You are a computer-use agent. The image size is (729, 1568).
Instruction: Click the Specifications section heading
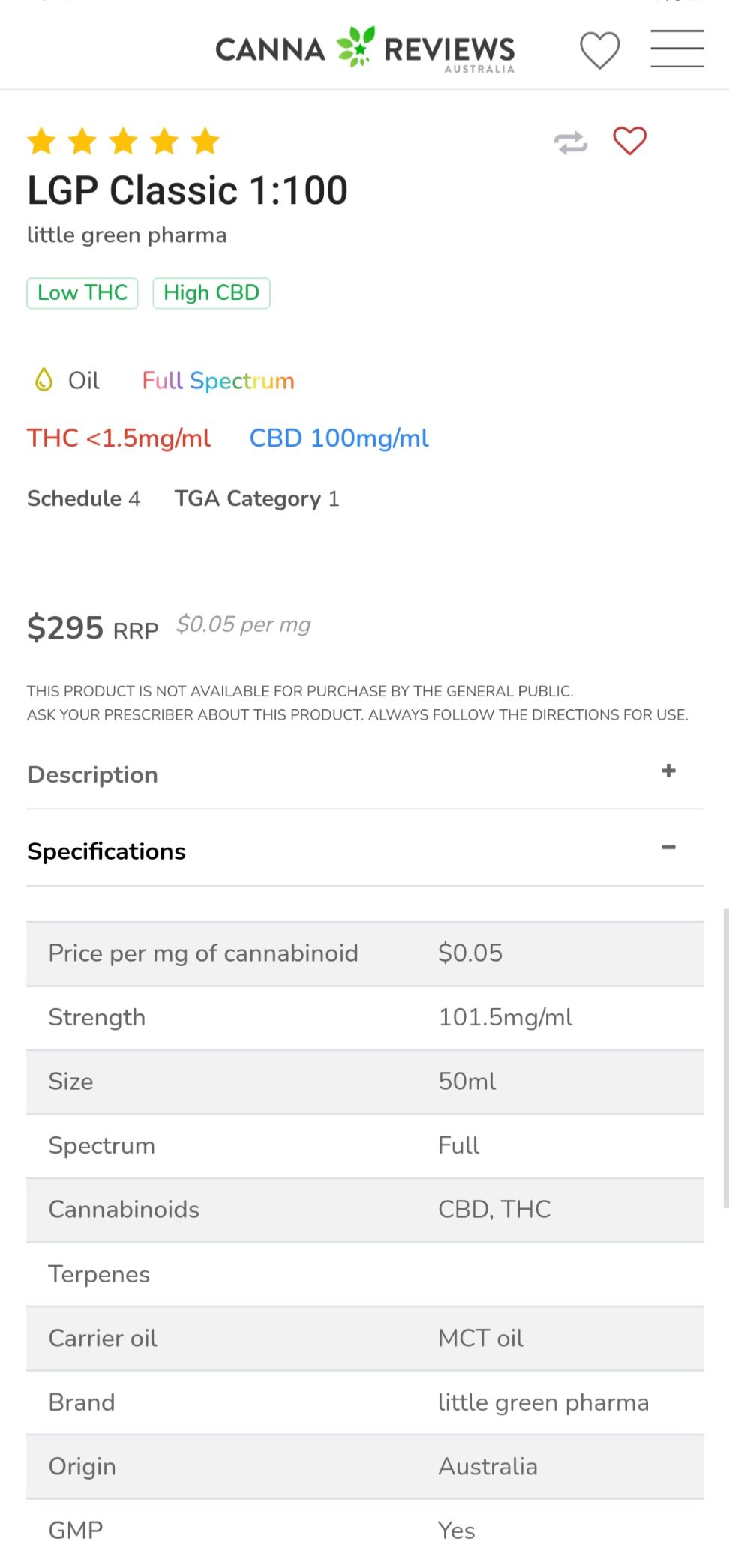[x=106, y=851]
